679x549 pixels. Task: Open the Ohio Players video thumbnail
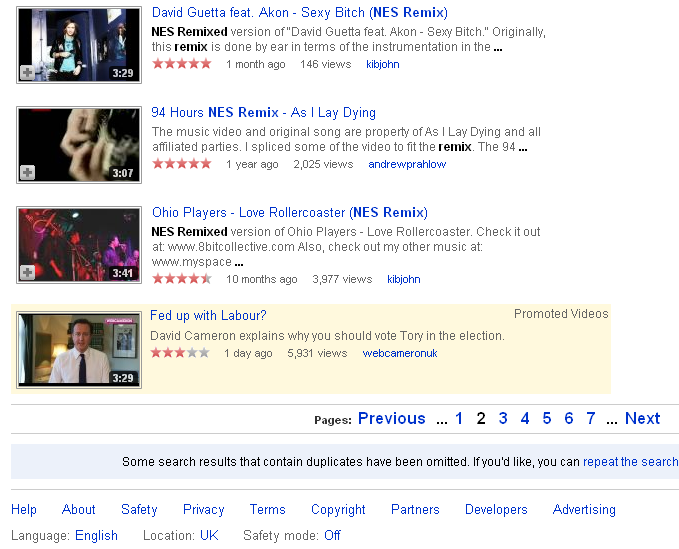click(79, 245)
